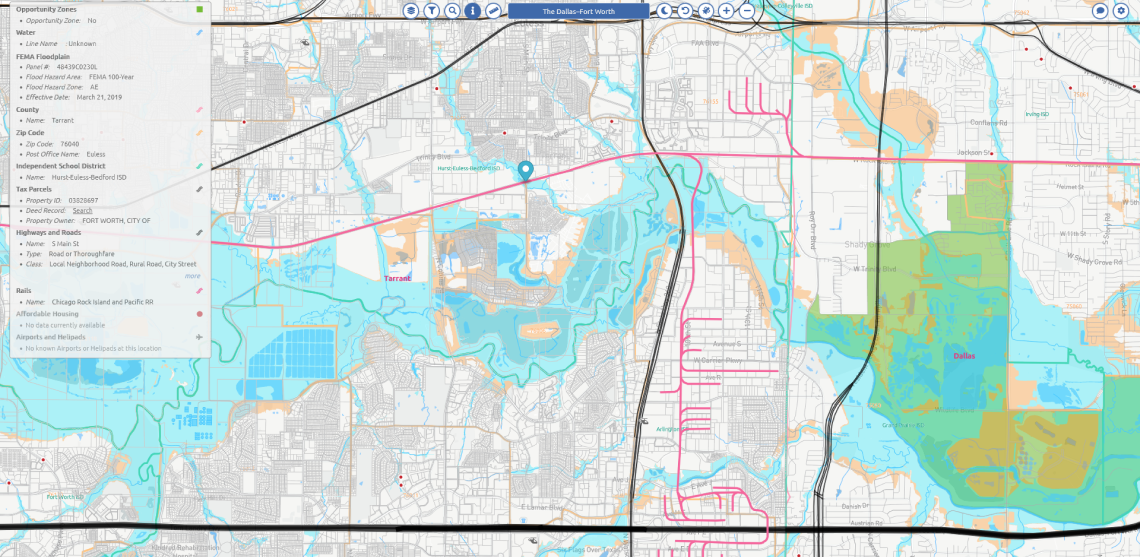Click the Tax Parcels pencil icon

(200, 188)
